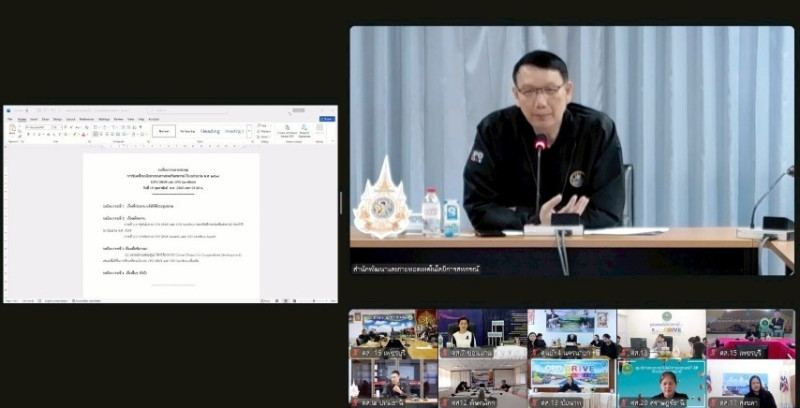Open the File menu tab

(9, 118)
